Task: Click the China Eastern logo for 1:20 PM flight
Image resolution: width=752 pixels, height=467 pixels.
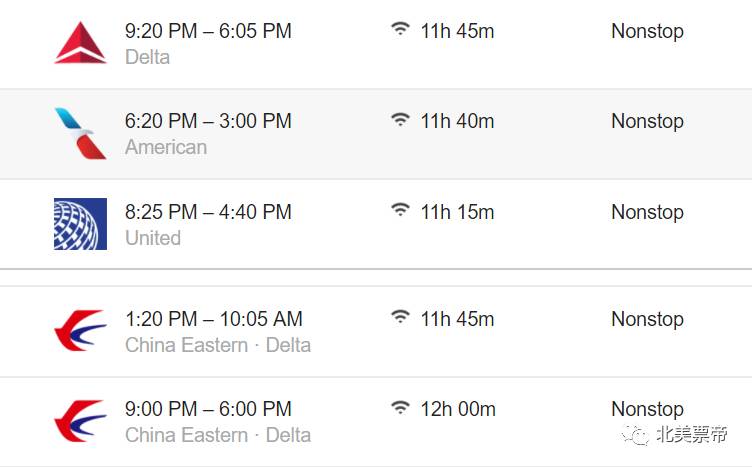Action: click(80, 330)
